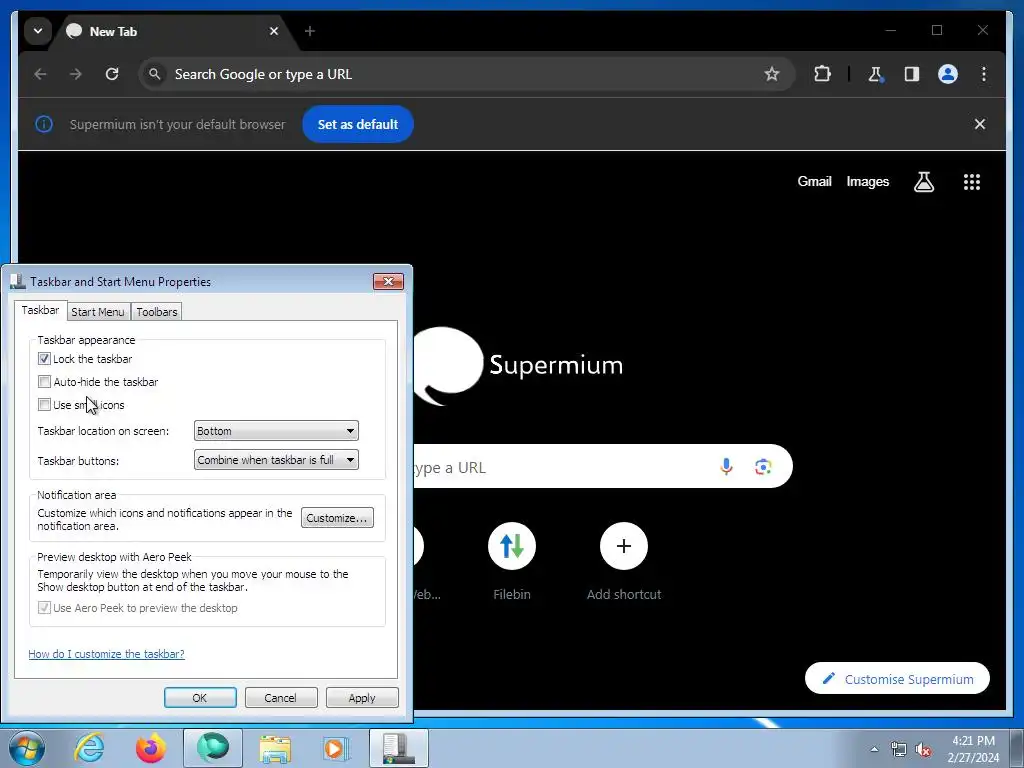1024x768 pixels.
Task: Open the network tray icon
Action: pyautogui.click(x=899, y=749)
